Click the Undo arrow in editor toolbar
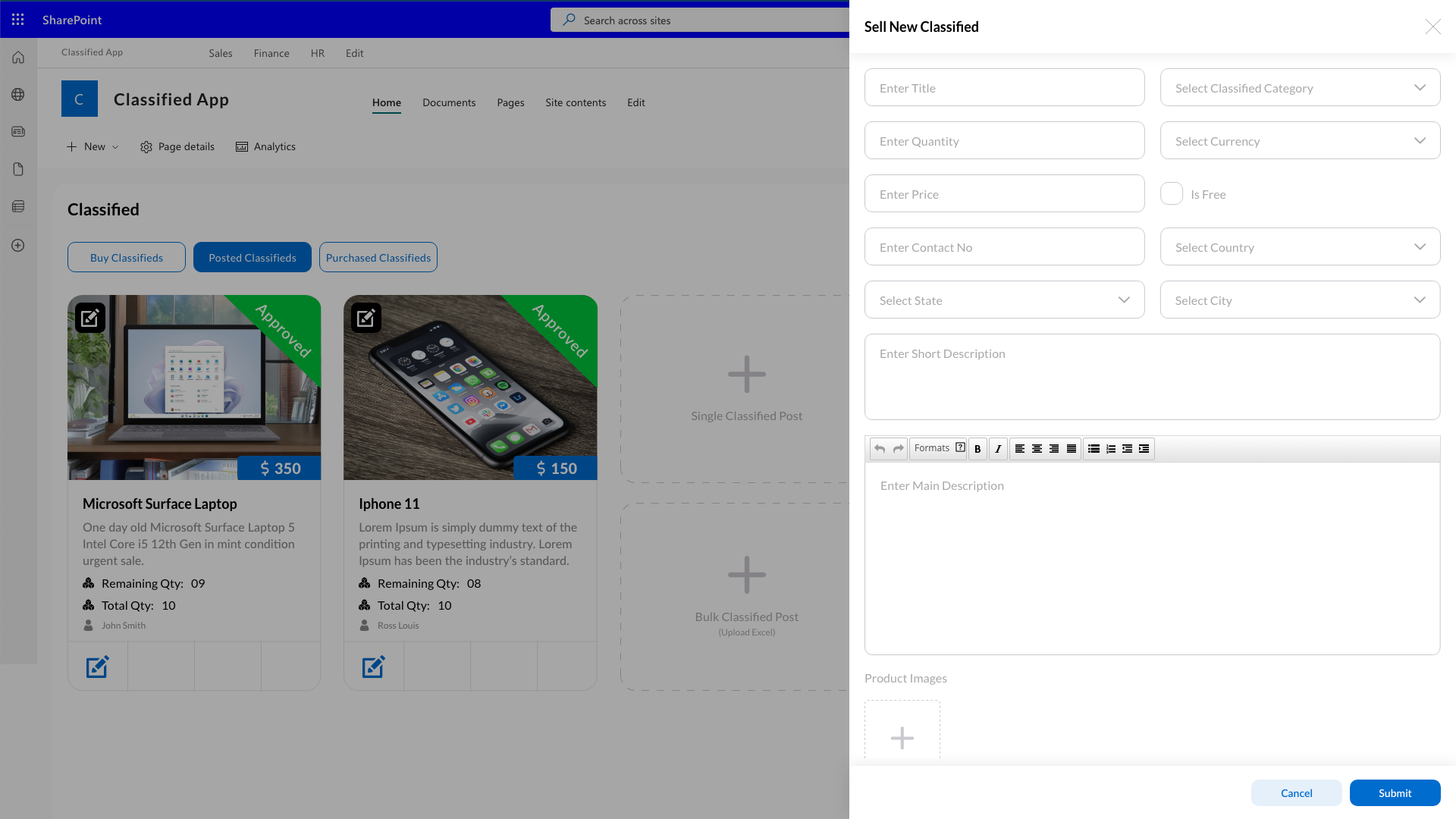Viewport: 1456px width, 819px height. [x=880, y=449]
